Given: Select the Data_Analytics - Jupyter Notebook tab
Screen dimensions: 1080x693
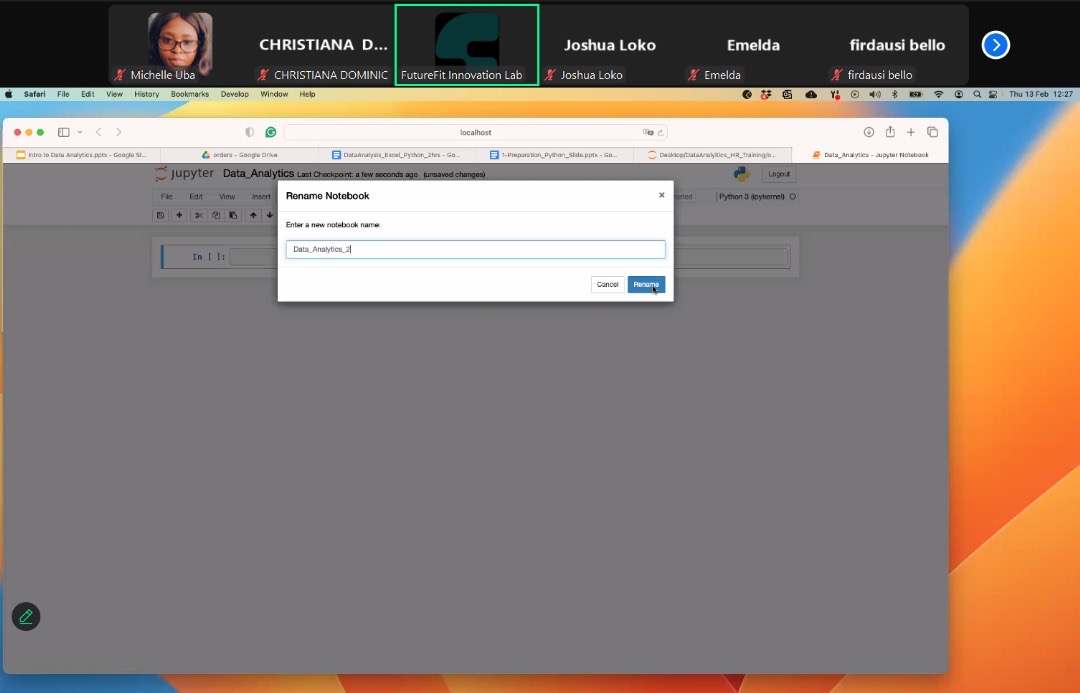Looking at the screenshot, I should coord(870,155).
